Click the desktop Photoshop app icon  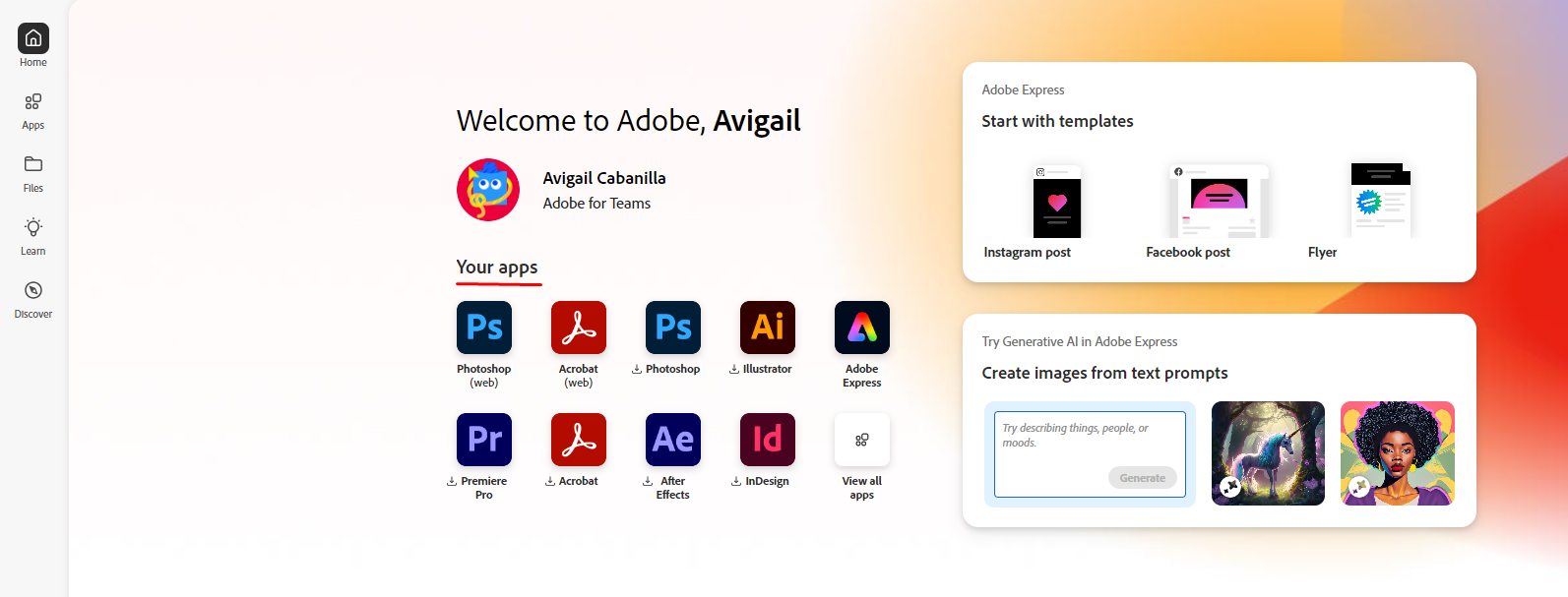pos(673,328)
